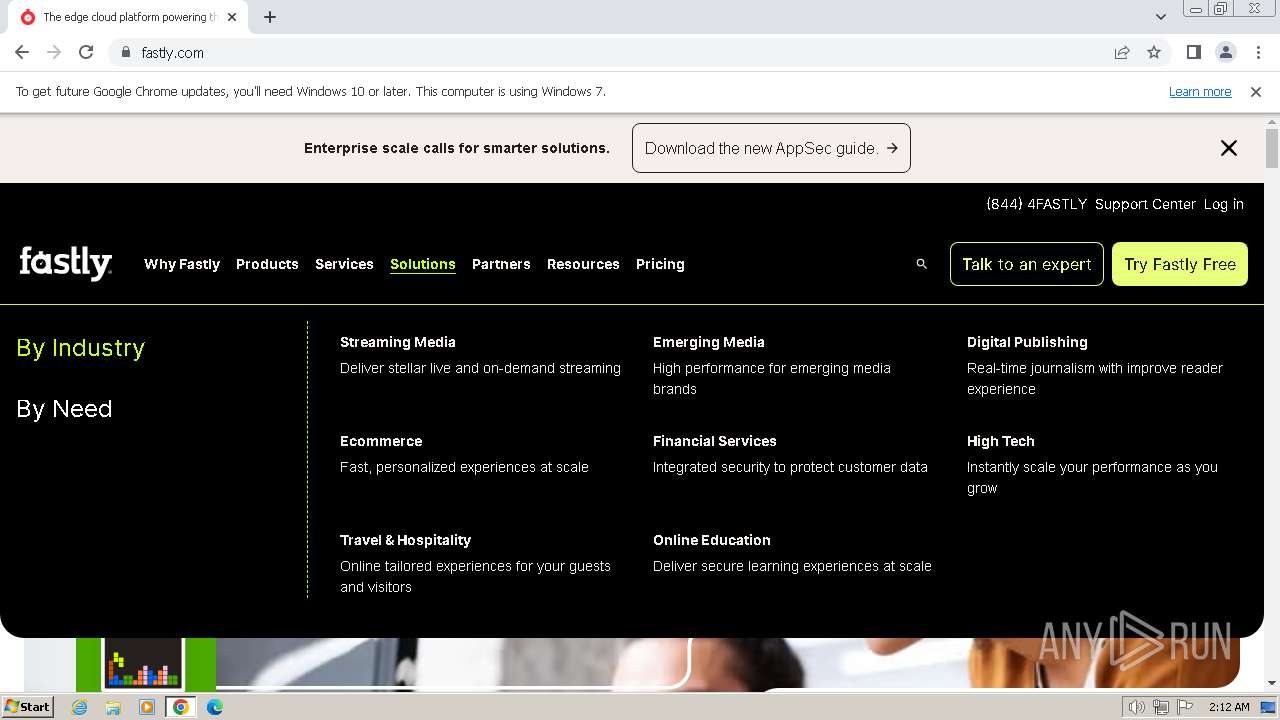Open Partners menu
Image resolution: width=1280 pixels, height=720 pixels.
click(x=501, y=264)
